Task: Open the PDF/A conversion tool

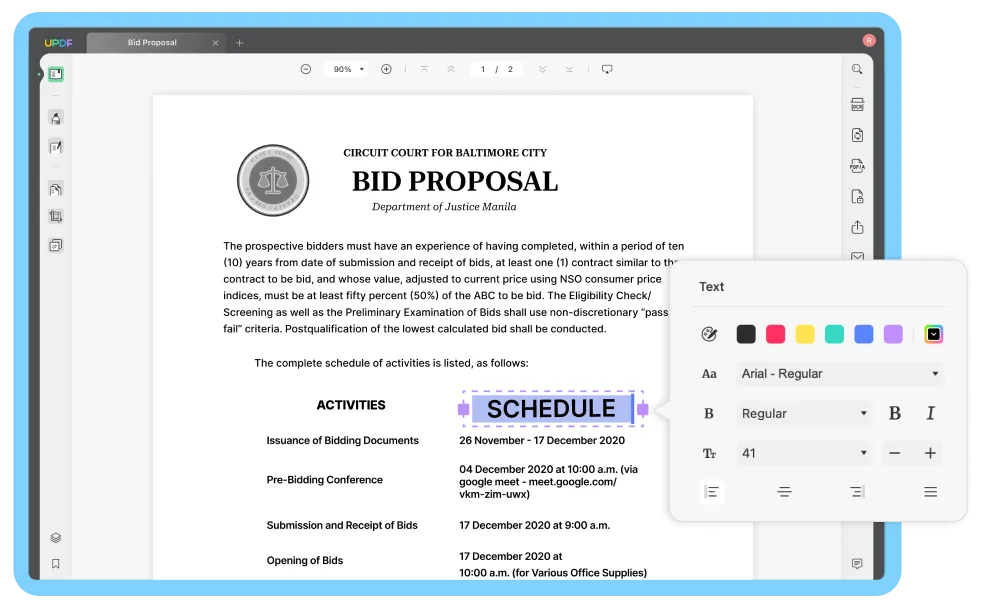Action: point(857,165)
